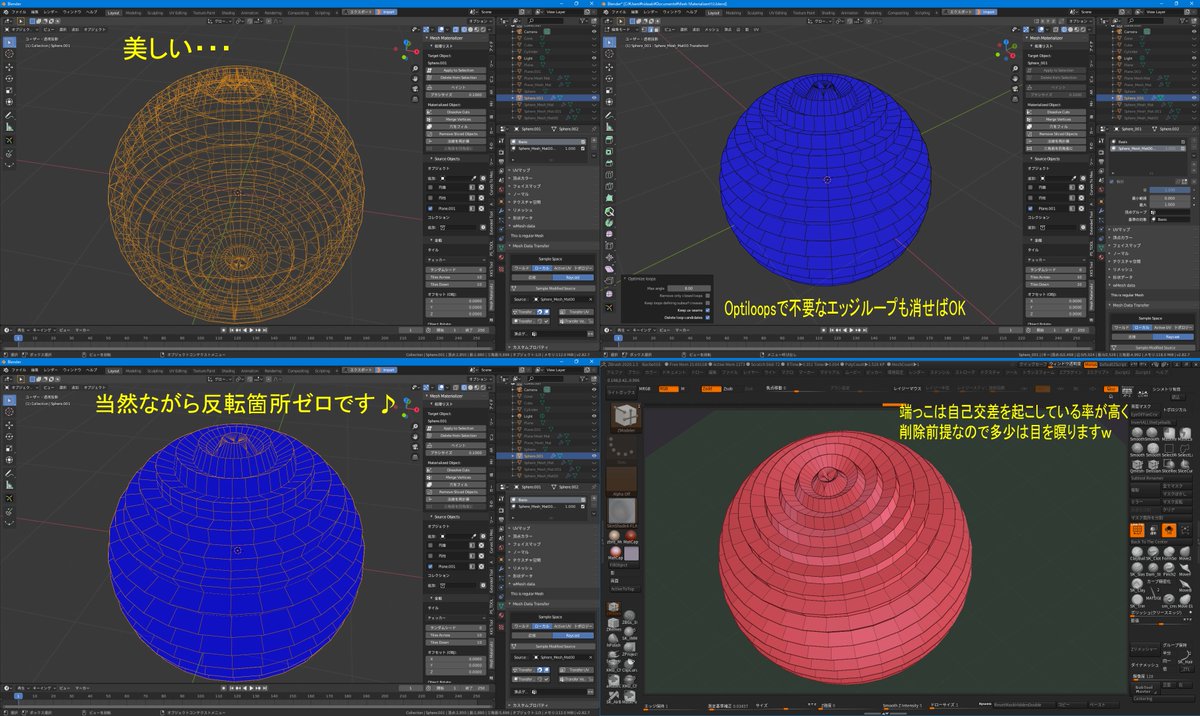Click 'Remove Sliced Objects' in 美しい window

pyautogui.click(x=456, y=133)
